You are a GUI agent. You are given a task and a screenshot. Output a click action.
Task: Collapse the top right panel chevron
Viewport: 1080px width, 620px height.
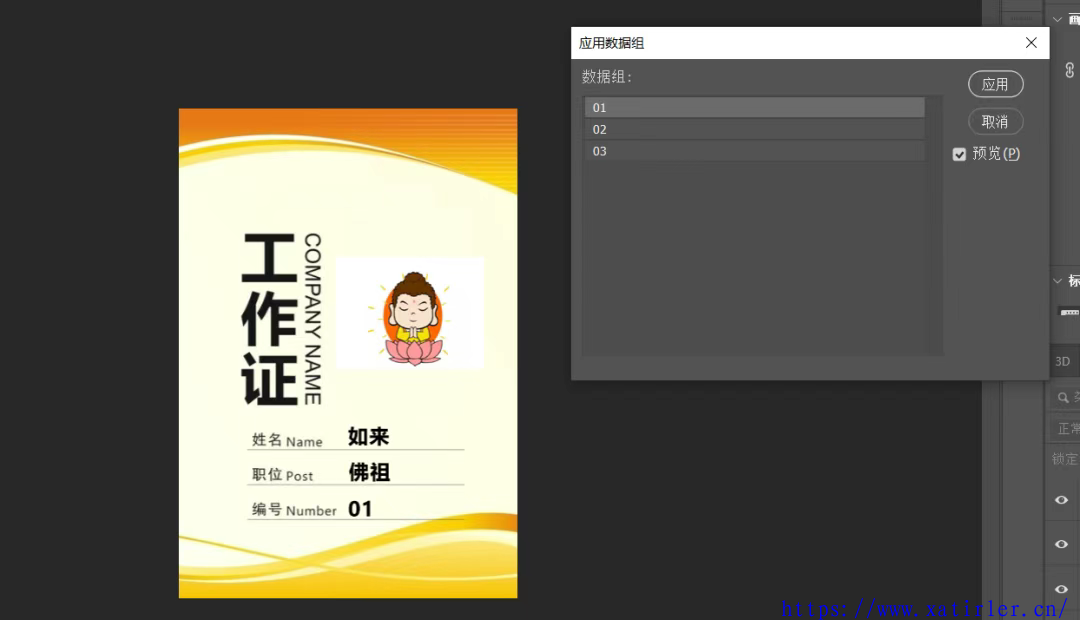pyautogui.click(x=1057, y=19)
